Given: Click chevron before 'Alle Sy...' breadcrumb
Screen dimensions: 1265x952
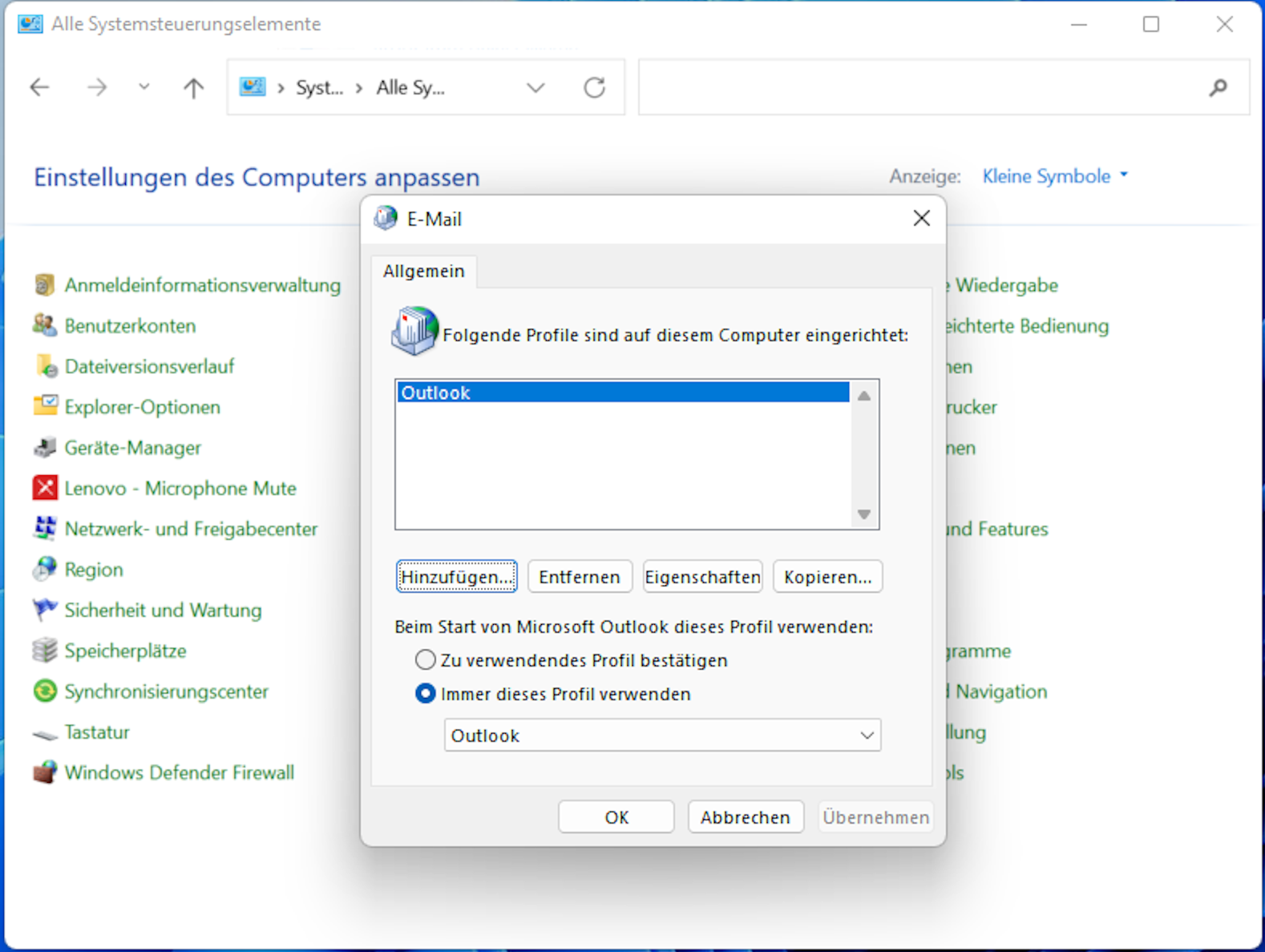Looking at the screenshot, I should click(x=359, y=87).
